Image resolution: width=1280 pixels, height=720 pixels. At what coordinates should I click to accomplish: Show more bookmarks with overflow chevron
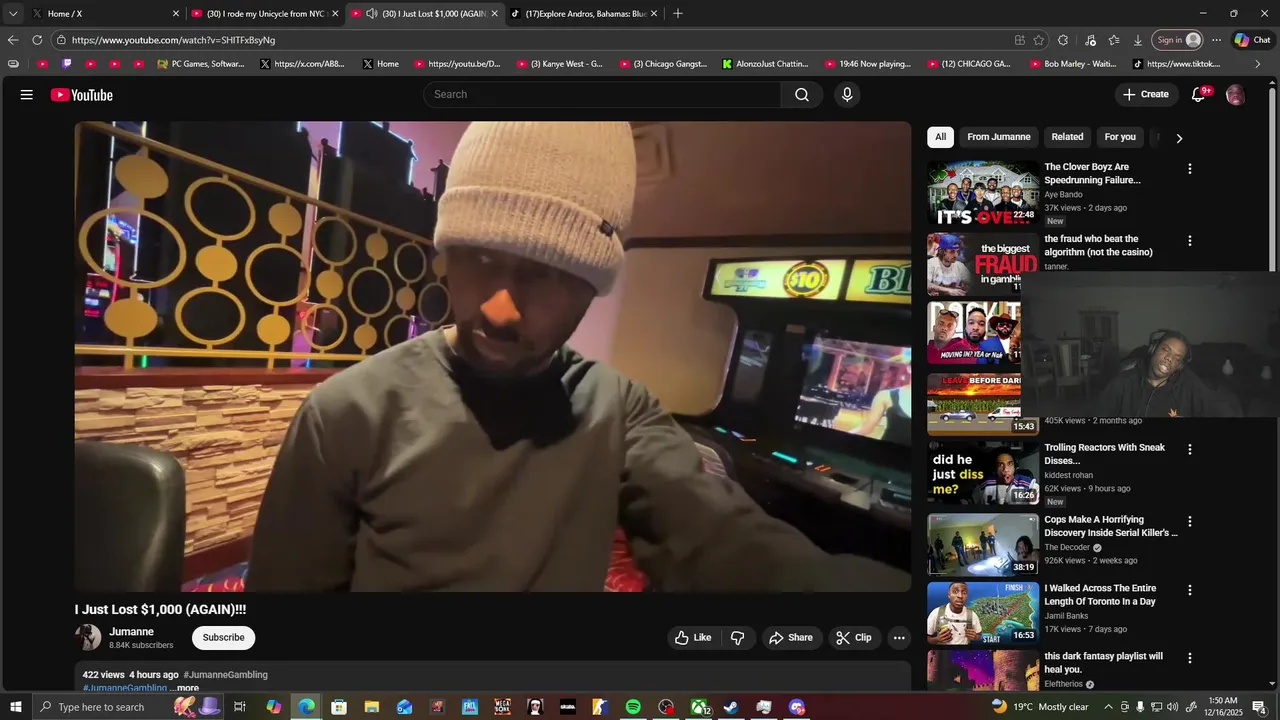tap(1257, 64)
